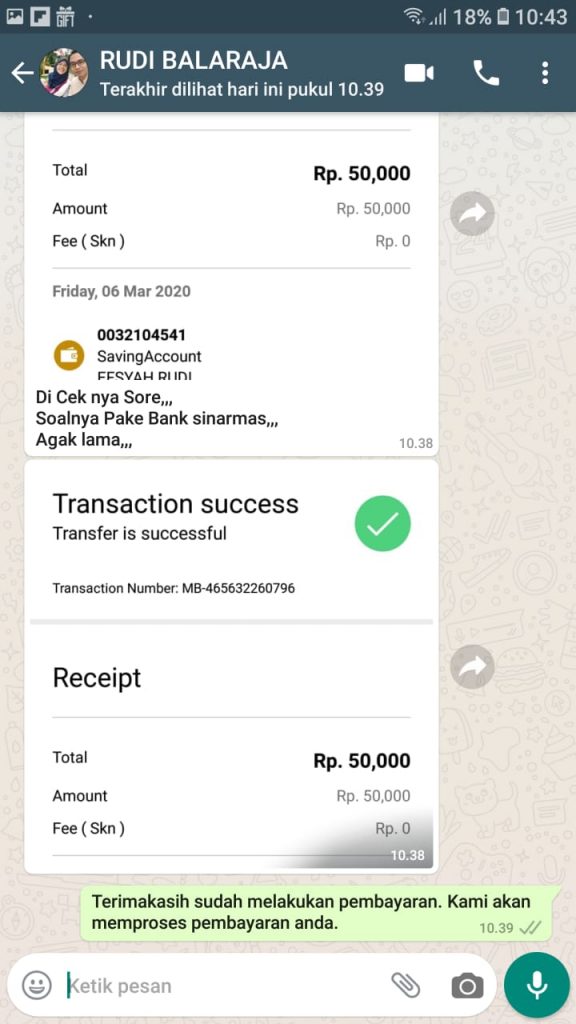576x1024 pixels.
Task: Open camera from message bar
Action: pos(467,985)
